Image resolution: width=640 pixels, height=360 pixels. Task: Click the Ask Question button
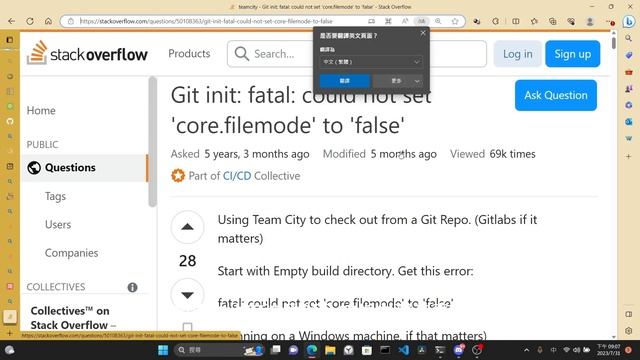click(x=556, y=96)
